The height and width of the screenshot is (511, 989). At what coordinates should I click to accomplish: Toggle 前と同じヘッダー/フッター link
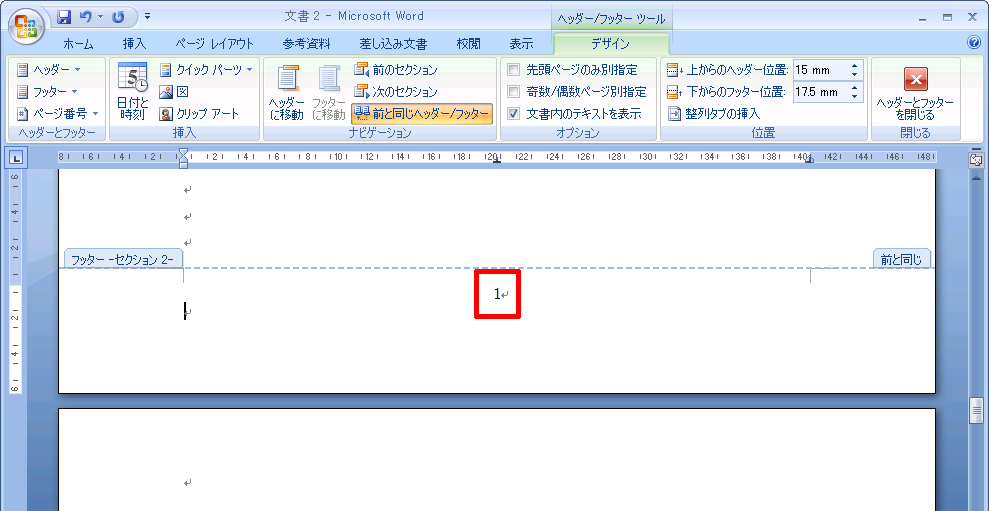[422, 114]
